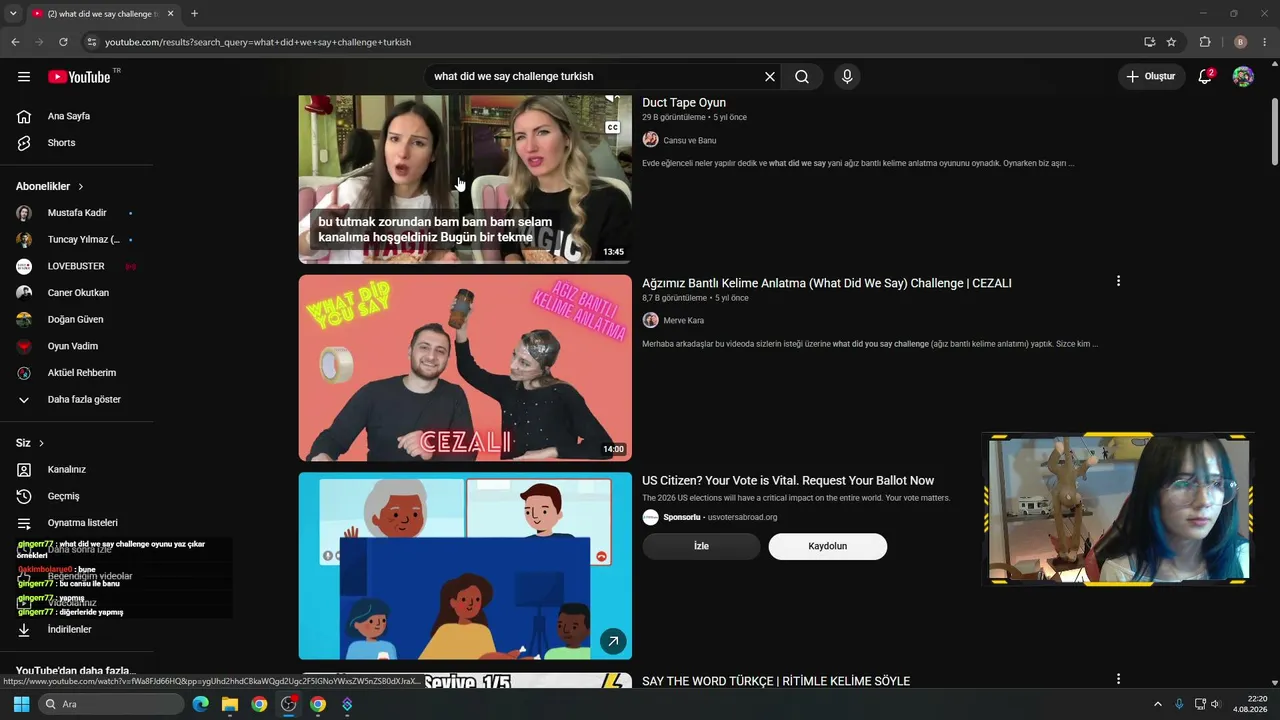Open the Duct Tape Oyun title

(x=684, y=103)
